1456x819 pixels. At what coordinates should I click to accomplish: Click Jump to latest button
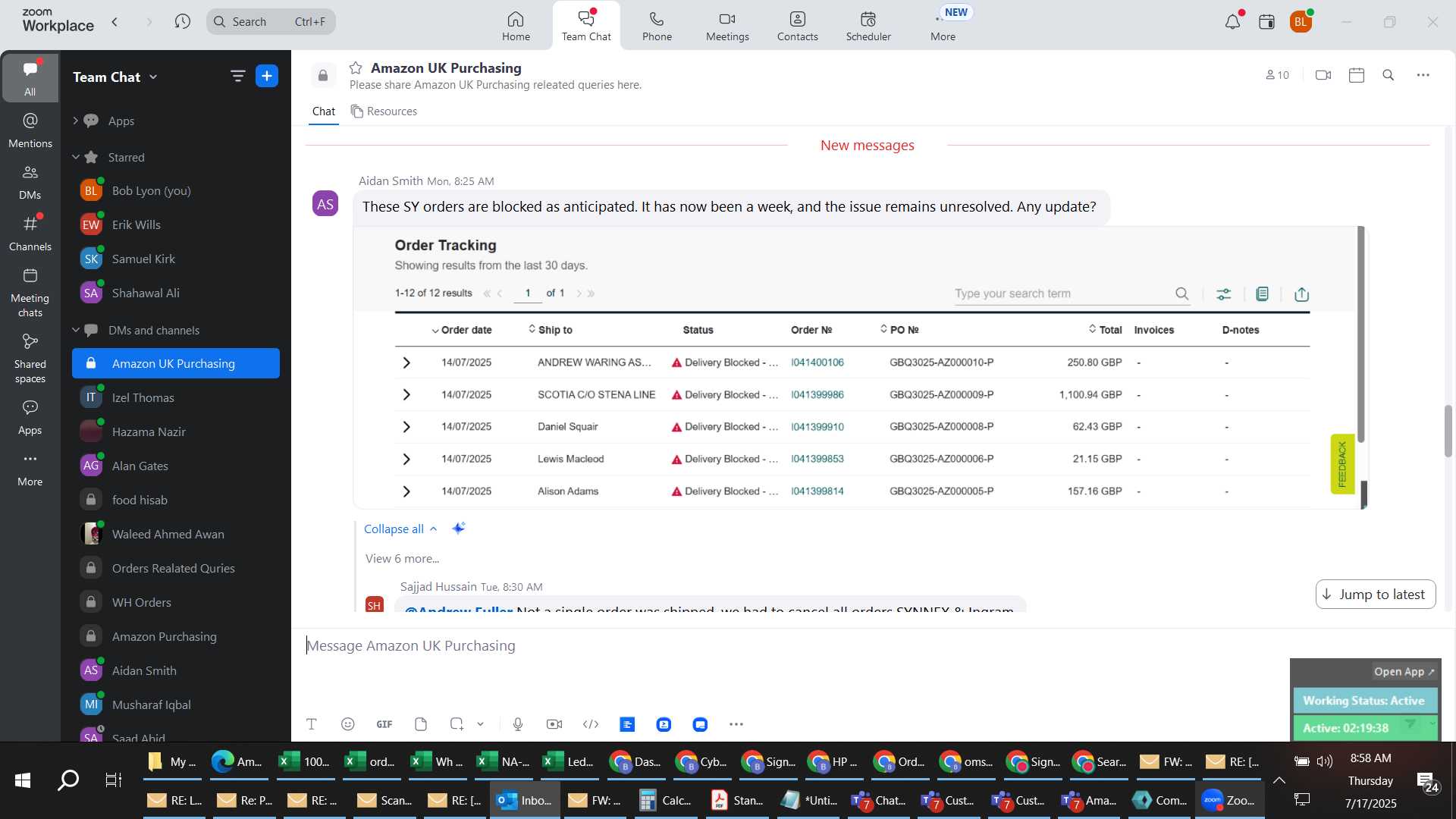click(1375, 595)
